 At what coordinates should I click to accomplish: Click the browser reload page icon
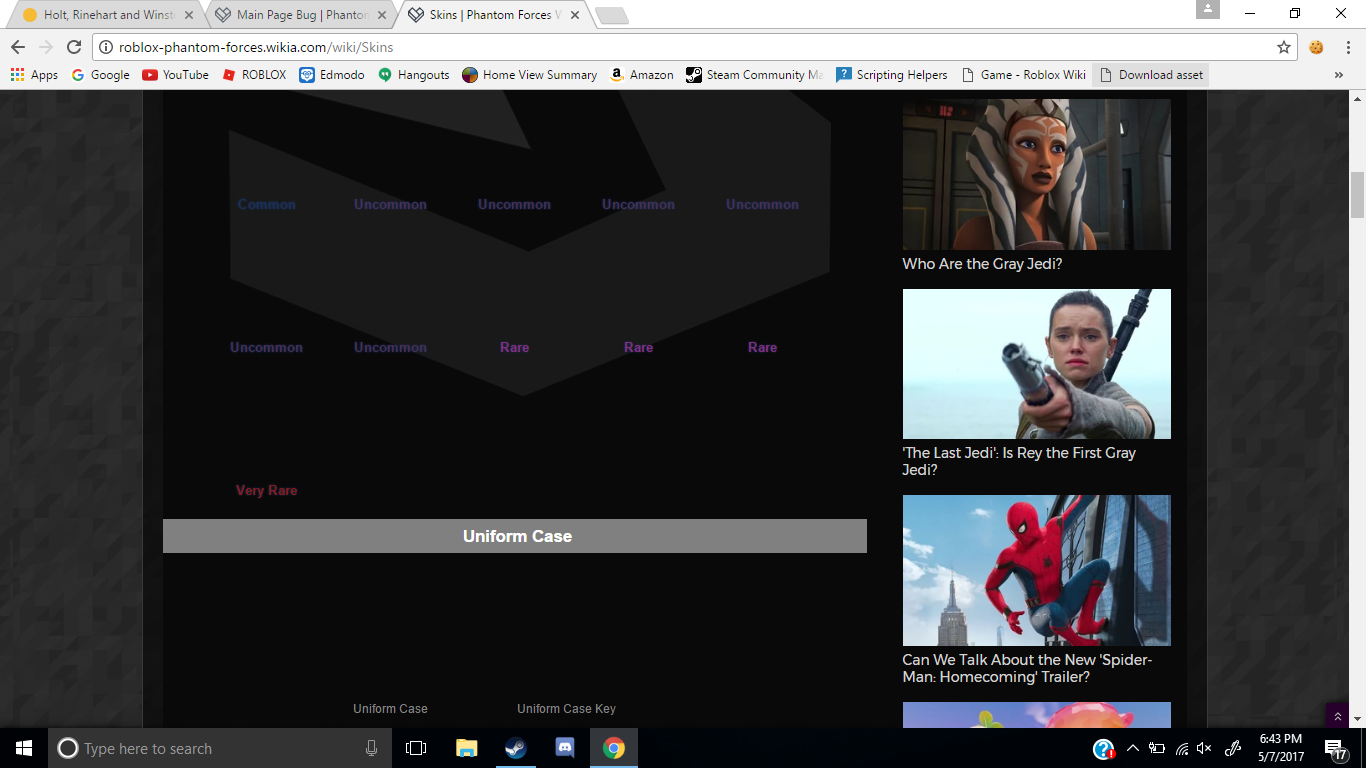point(73,47)
